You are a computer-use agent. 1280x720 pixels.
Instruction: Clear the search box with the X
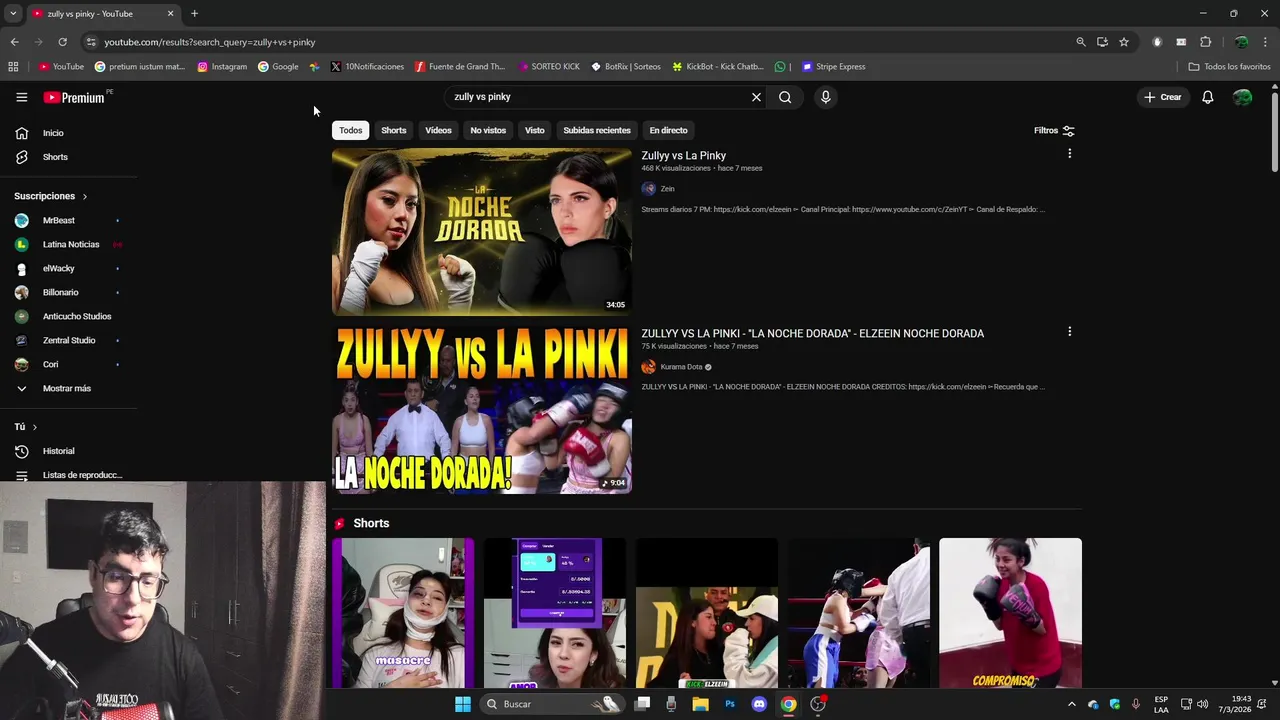coord(756,97)
